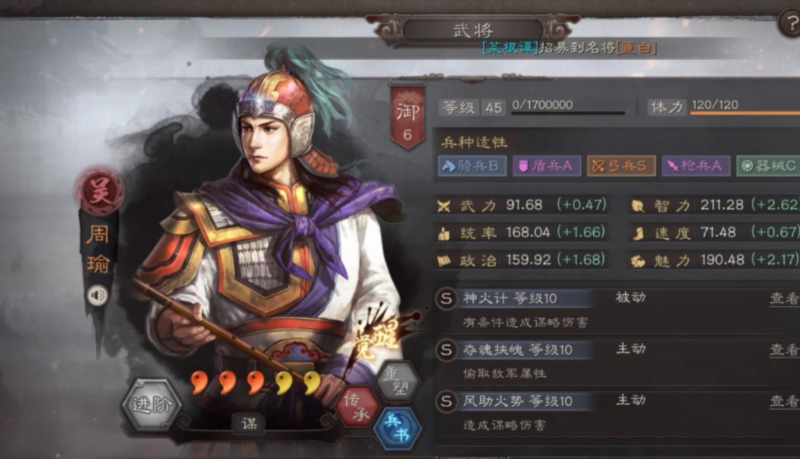This screenshot has width=800, height=459.
Task: Play Zhou Yu's voice with speaker icon
Action: coord(97,295)
